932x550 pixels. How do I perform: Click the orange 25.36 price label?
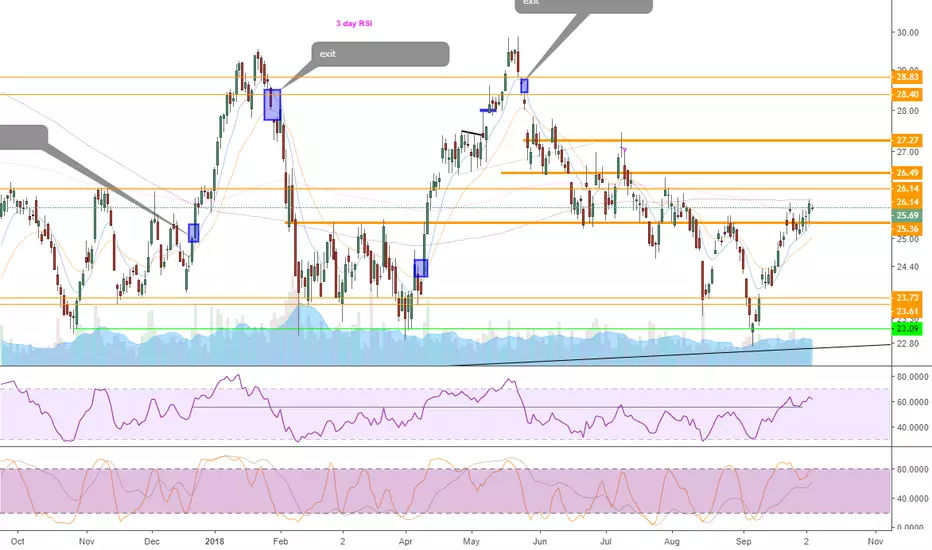pyautogui.click(x=907, y=229)
